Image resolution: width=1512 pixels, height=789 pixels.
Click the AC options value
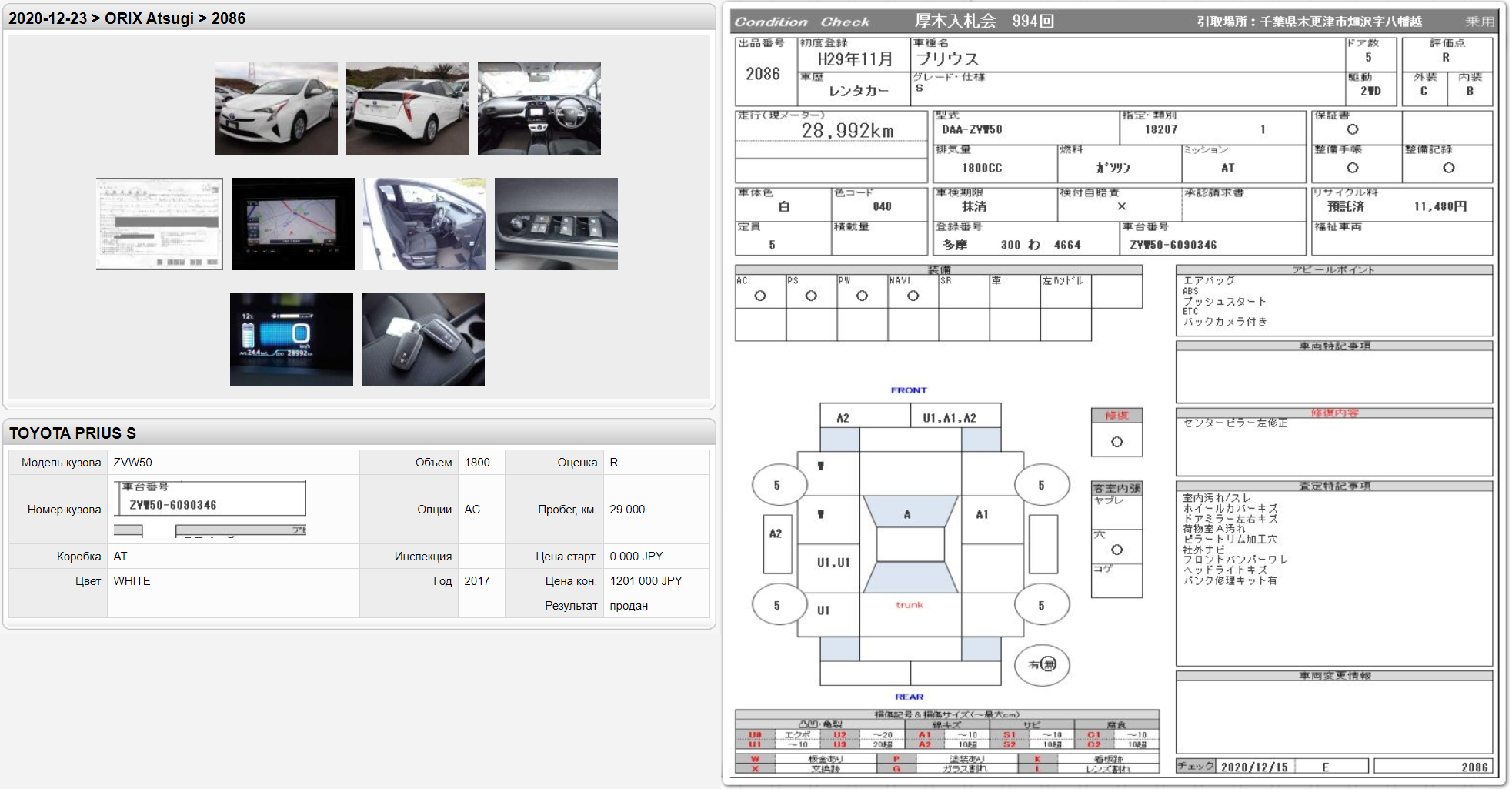point(472,510)
